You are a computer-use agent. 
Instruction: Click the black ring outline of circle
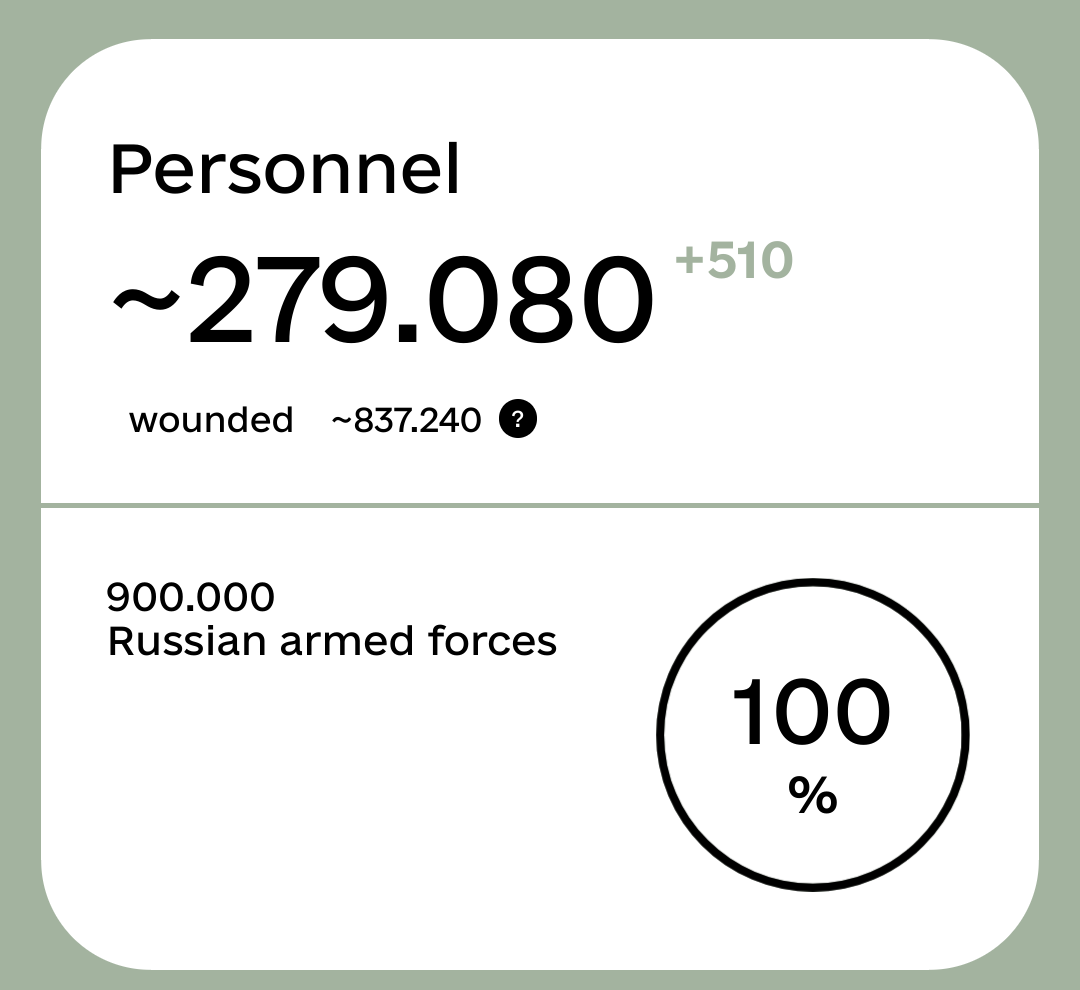(x=813, y=581)
